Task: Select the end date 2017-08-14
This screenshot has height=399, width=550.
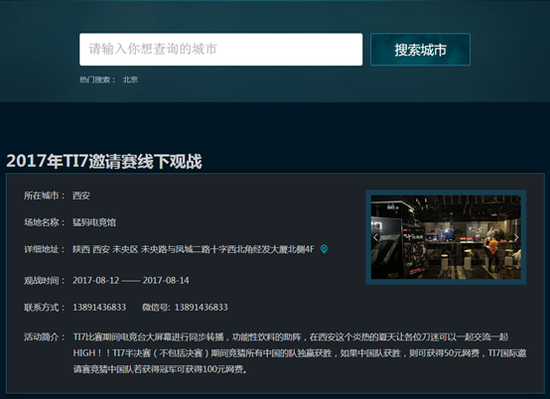Action: click(166, 280)
